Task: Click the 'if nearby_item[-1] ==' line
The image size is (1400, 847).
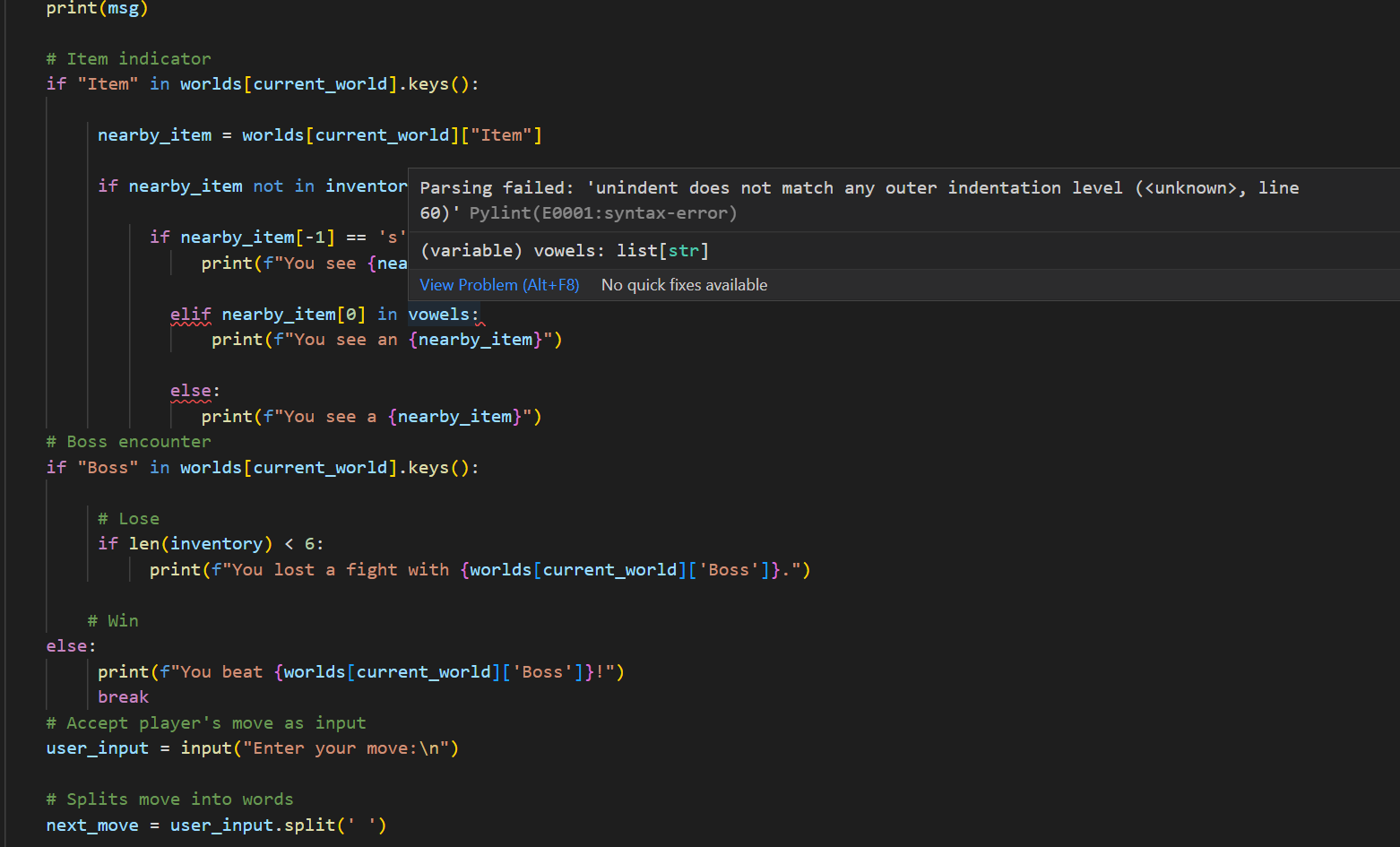Action: pos(279,238)
